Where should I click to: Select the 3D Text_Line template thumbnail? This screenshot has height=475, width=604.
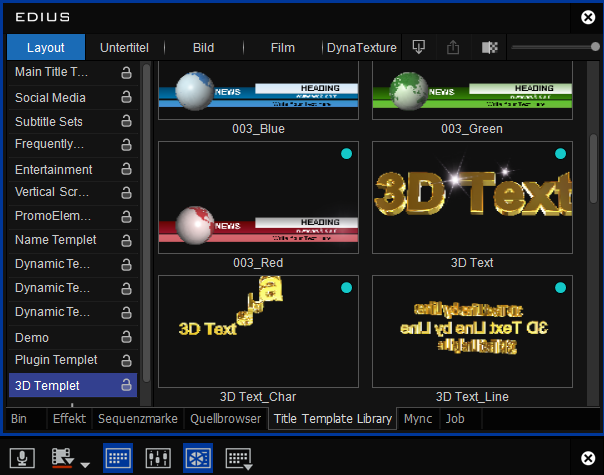click(472, 331)
